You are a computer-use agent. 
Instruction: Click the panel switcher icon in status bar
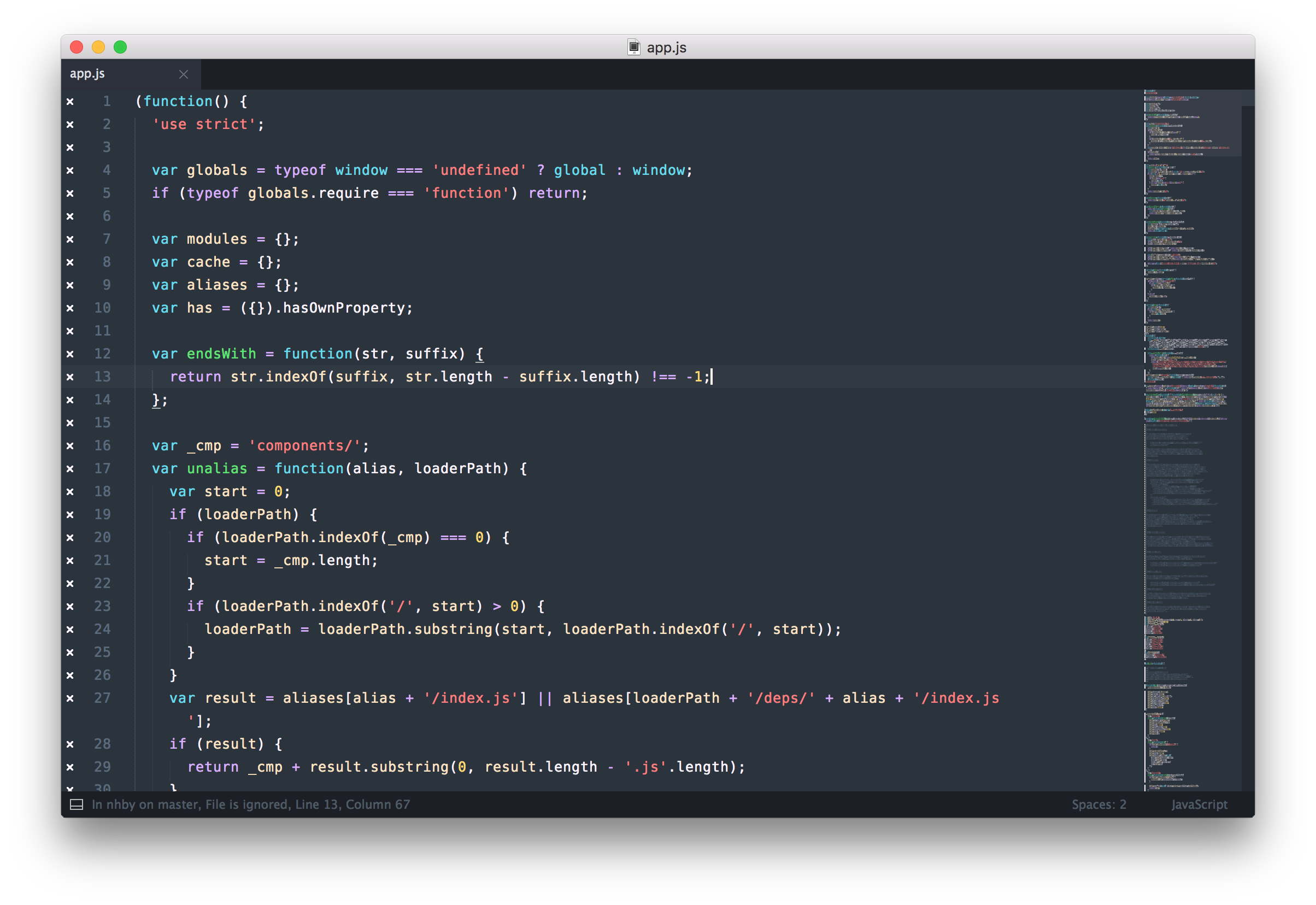77,804
